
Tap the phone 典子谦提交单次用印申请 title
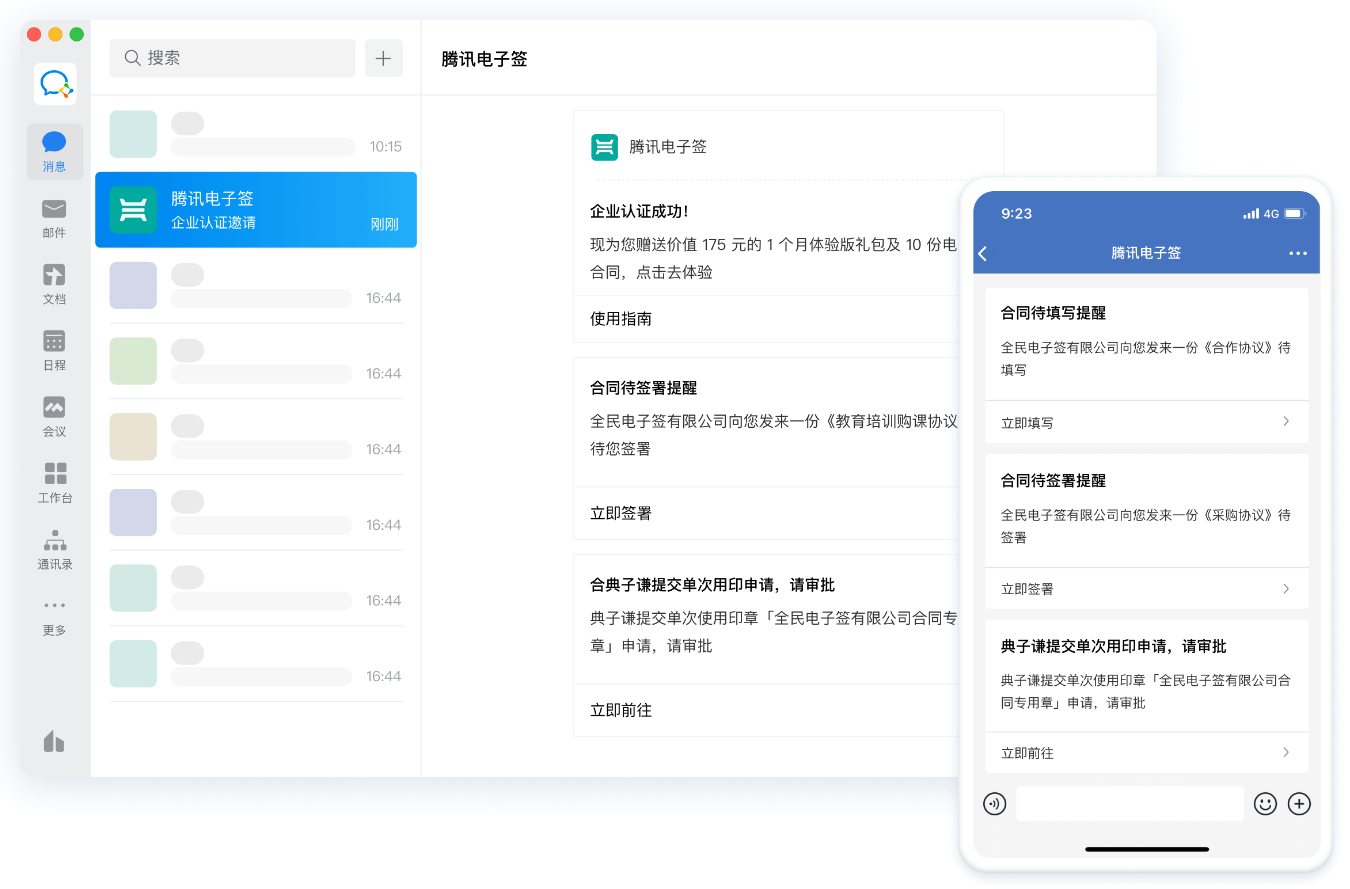(1114, 646)
